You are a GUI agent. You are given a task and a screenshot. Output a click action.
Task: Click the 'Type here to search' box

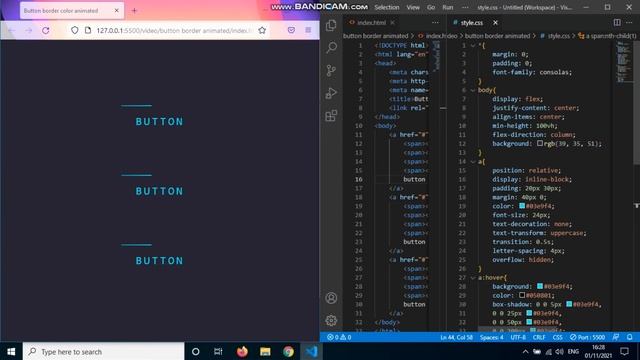point(104,351)
